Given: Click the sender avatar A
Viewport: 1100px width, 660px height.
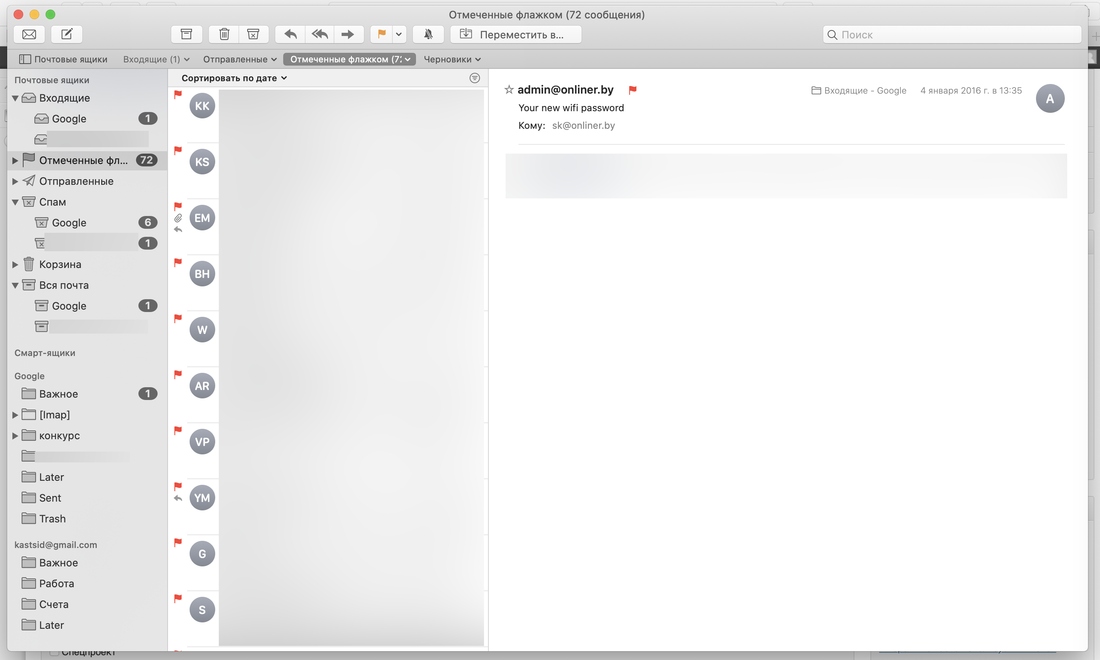Looking at the screenshot, I should (1049, 99).
